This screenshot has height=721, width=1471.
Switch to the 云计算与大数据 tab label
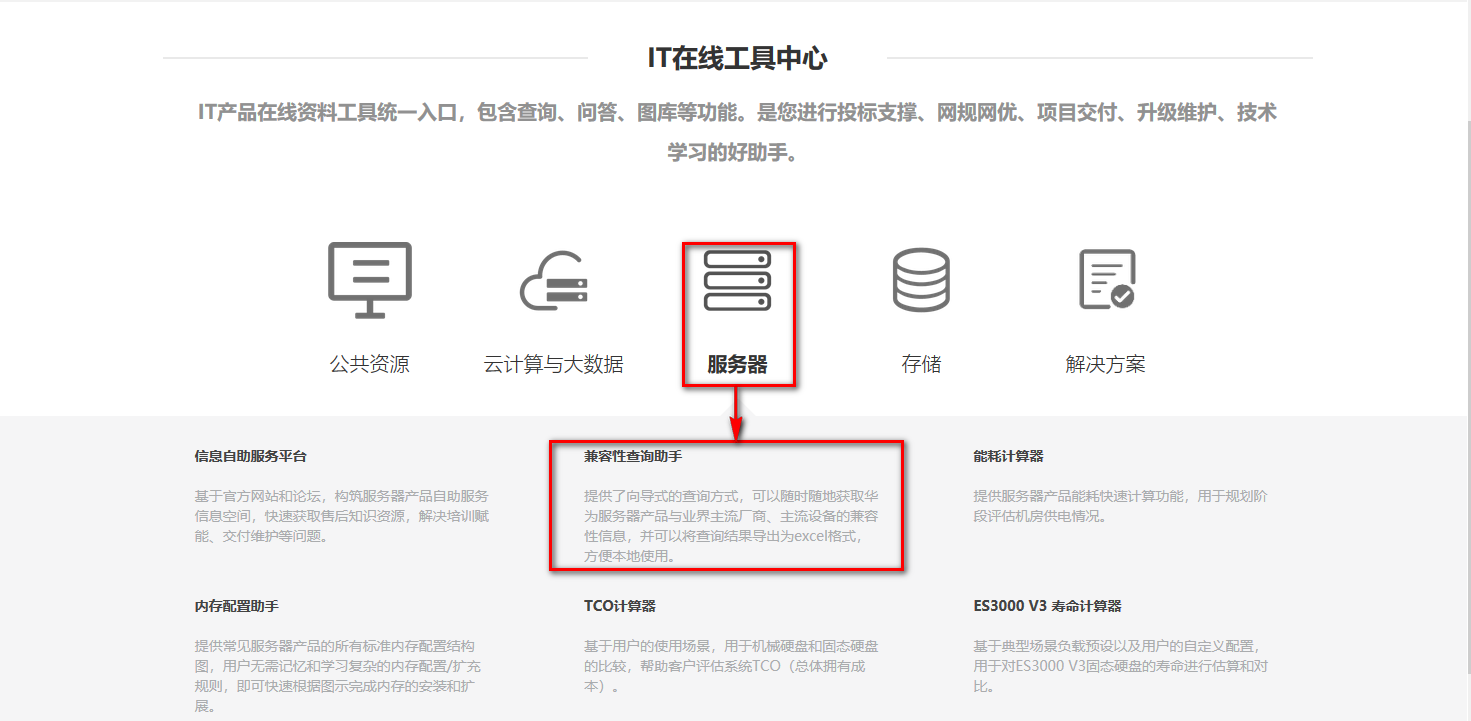point(553,364)
